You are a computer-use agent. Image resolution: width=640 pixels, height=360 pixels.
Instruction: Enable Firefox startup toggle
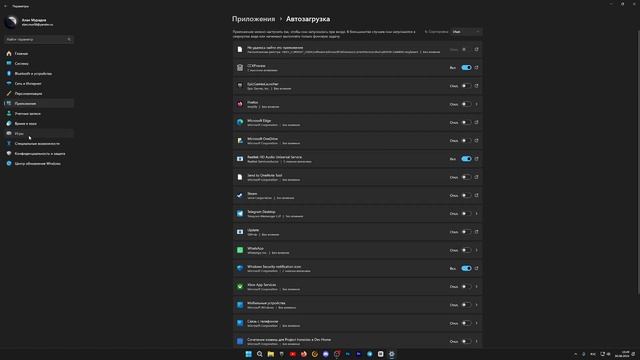point(467,104)
